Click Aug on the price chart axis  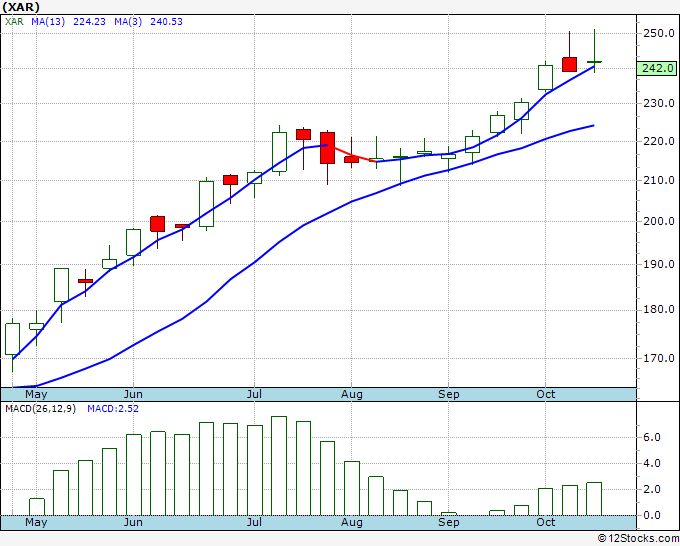point(351,395)
